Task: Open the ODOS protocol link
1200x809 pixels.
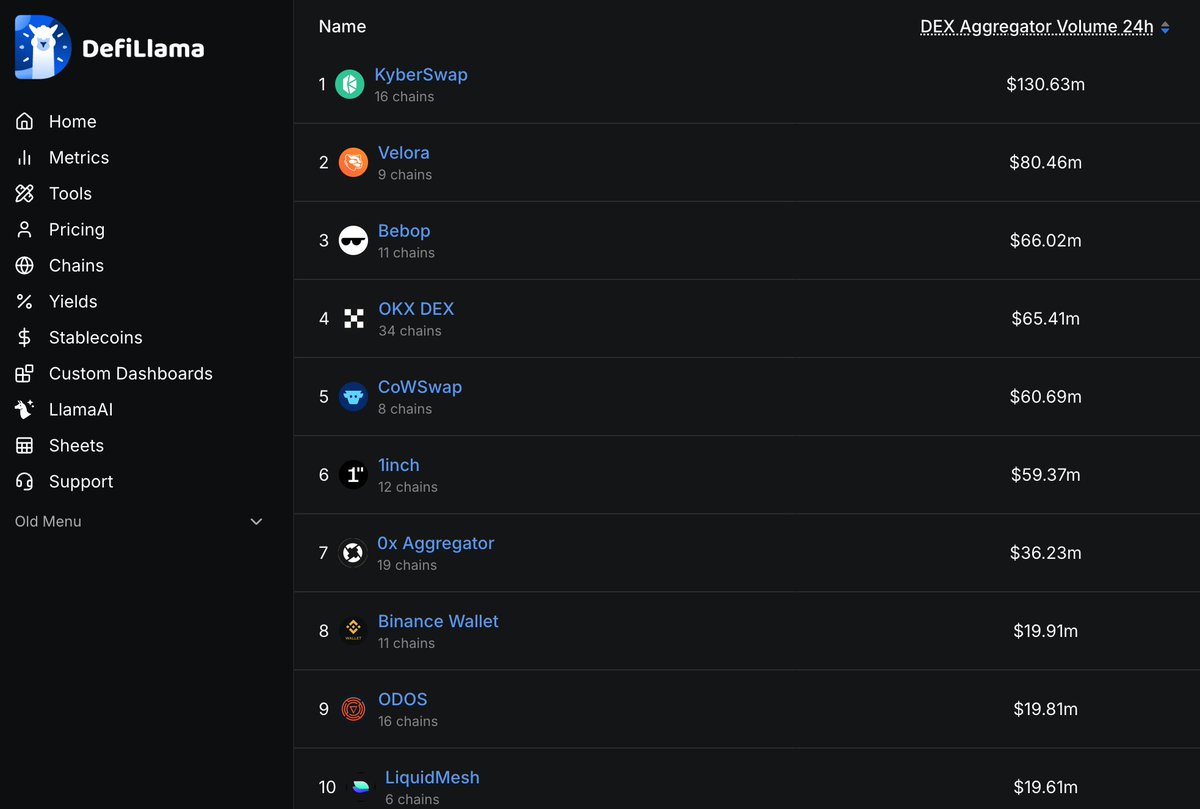Action: click(403, 698)
